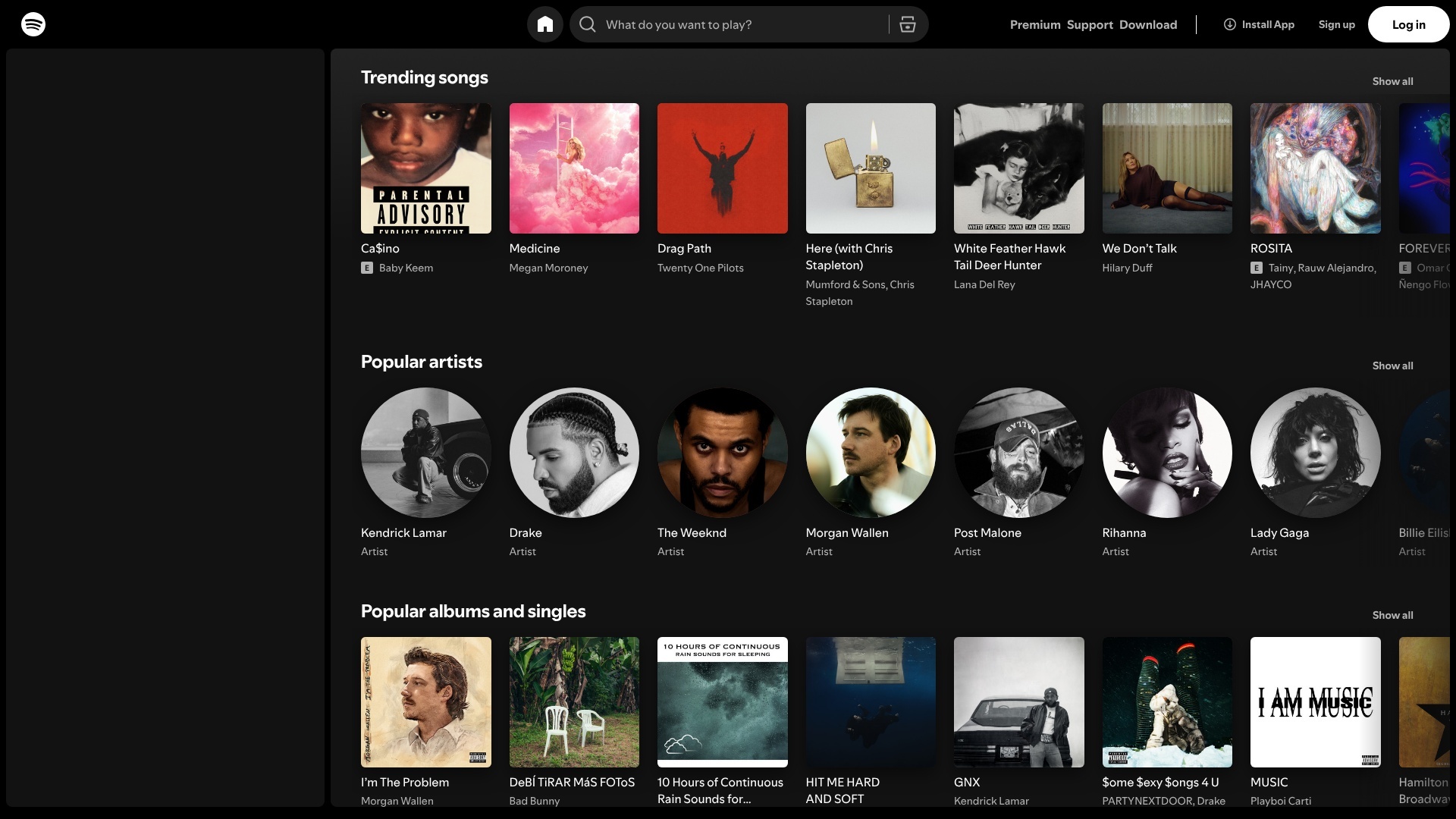This screenshot has height=819, width=1456.
Task: Show all Trending songs
Action: 1393,81
